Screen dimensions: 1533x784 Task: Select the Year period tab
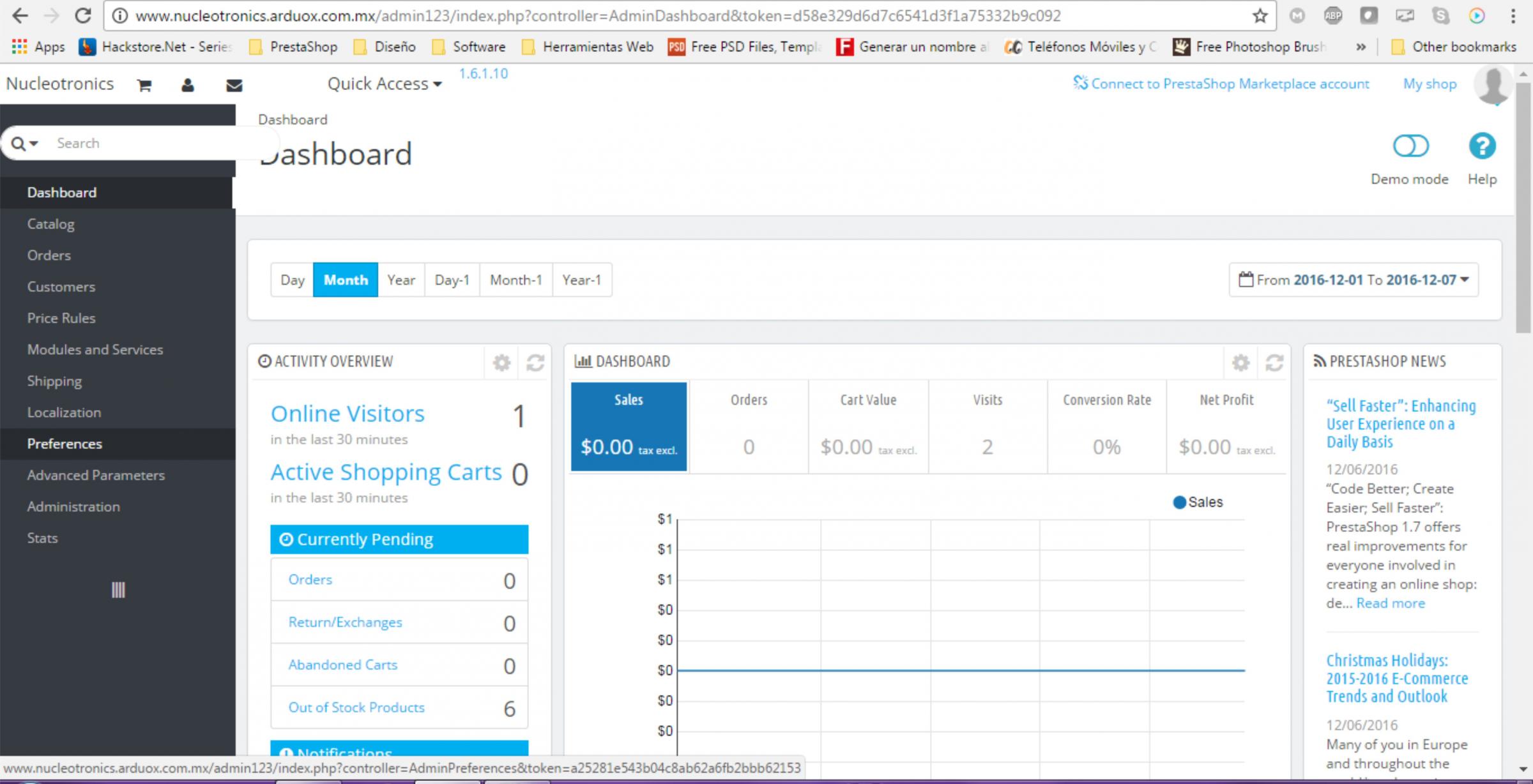400,280
